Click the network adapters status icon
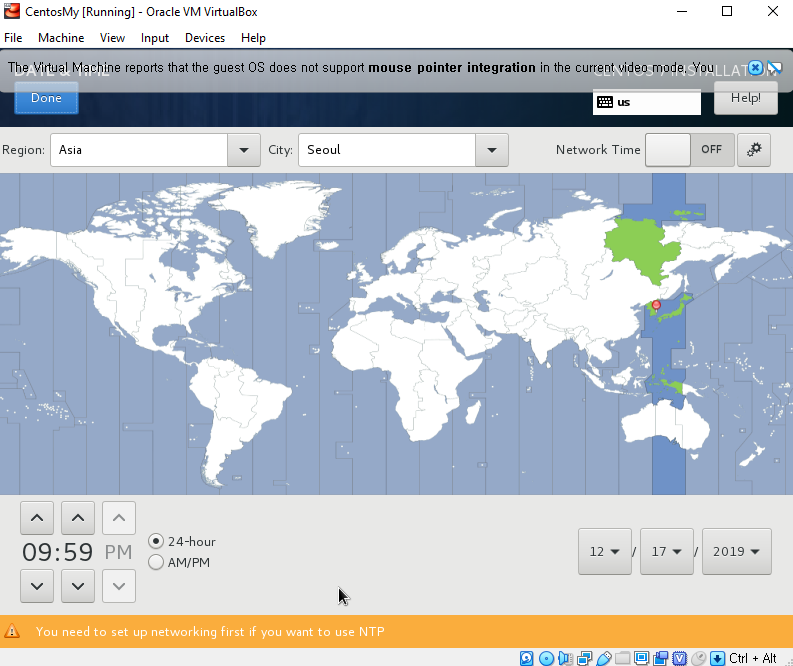 [585, 658]
